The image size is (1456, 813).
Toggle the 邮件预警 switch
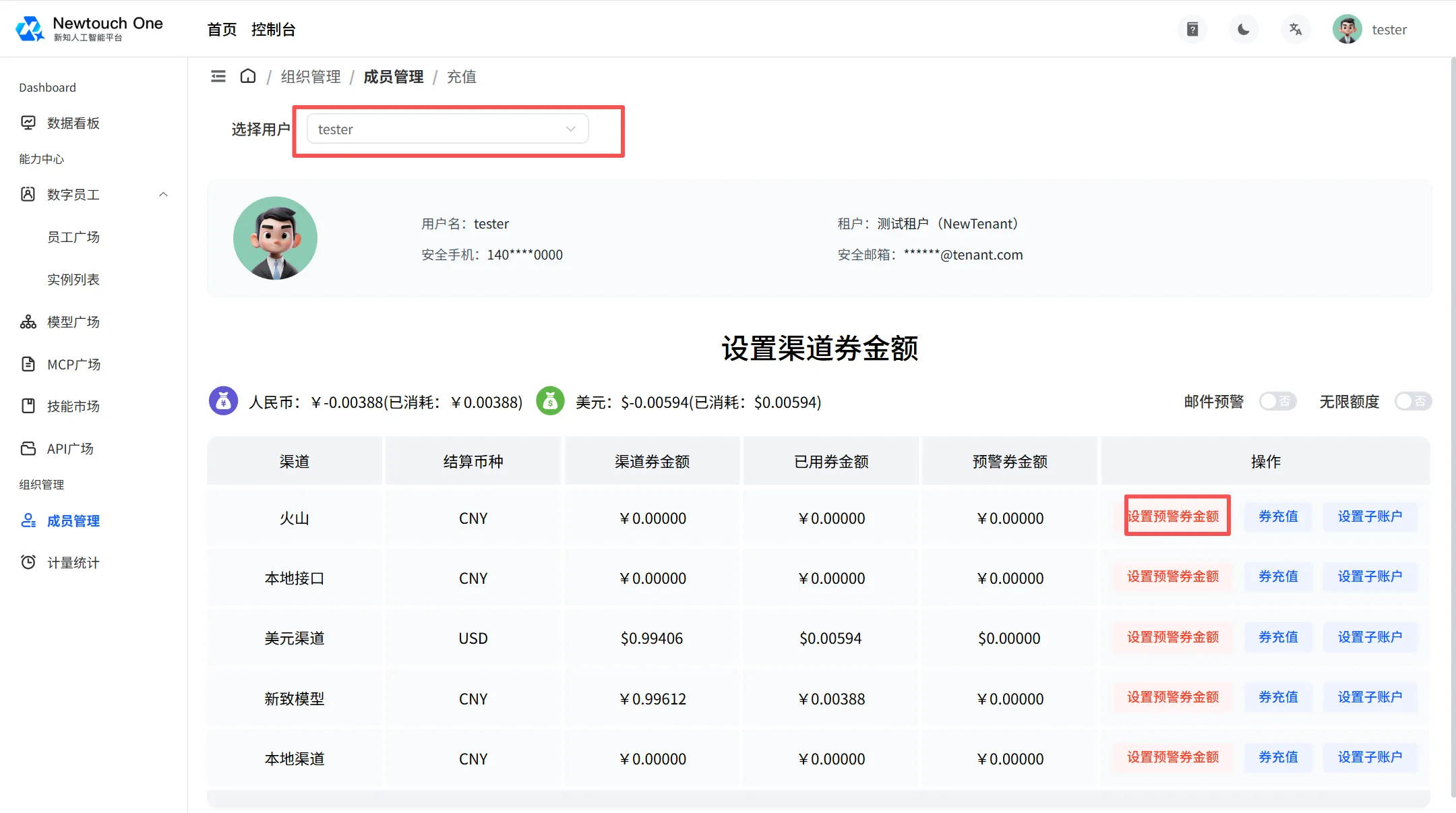pyautogui.click(x=1277, y=401)
